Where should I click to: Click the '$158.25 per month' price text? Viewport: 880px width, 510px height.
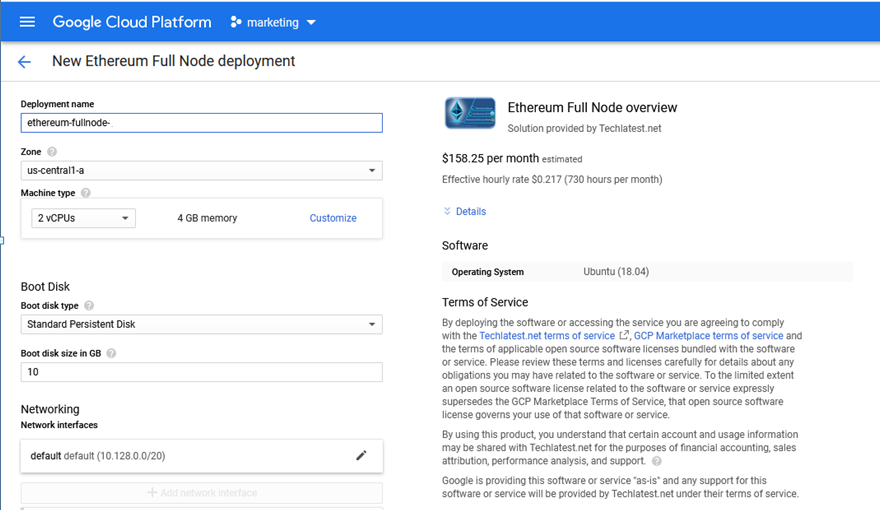[490, 158]
